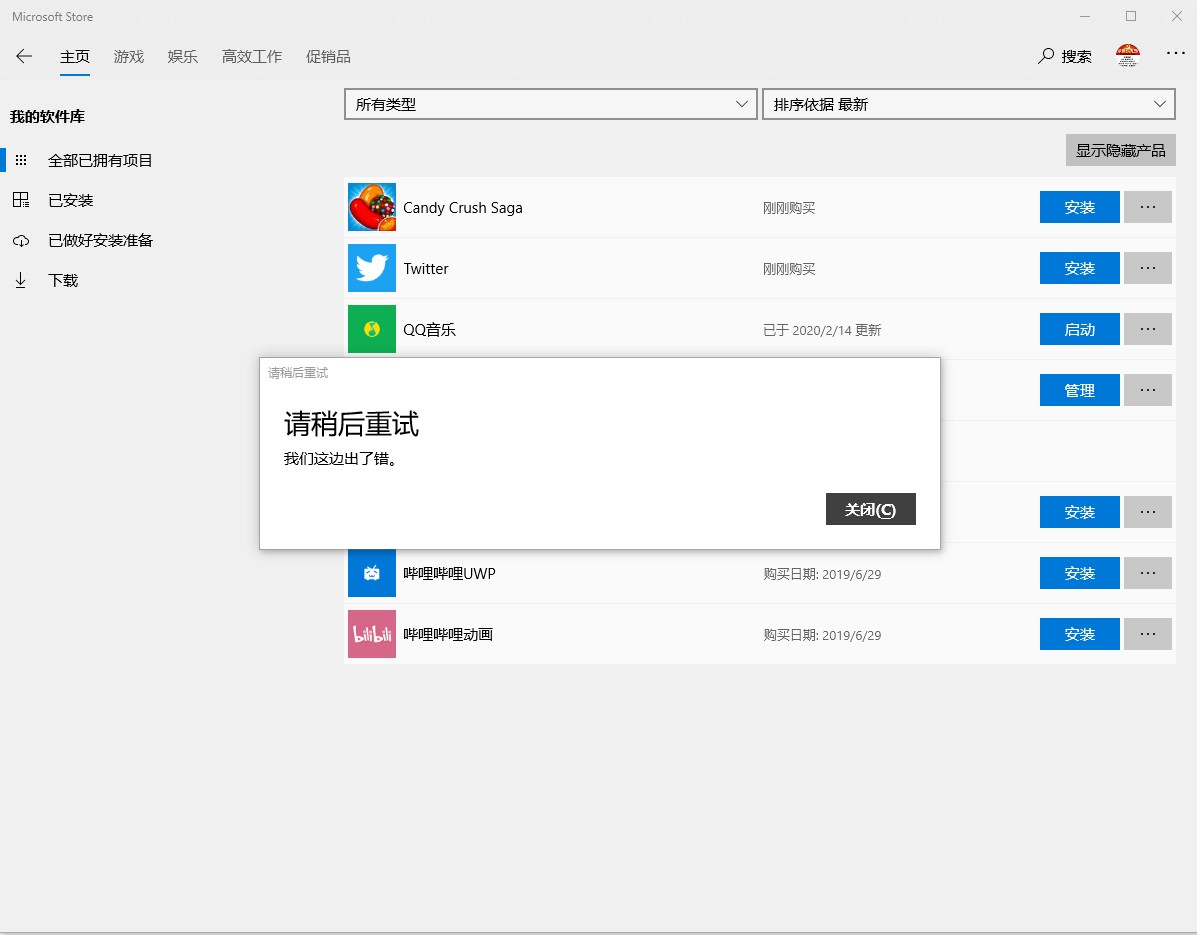Click the installed icon beside 已安装
The width and height of the screenshot is (1197, 935).
pos(21,200)
